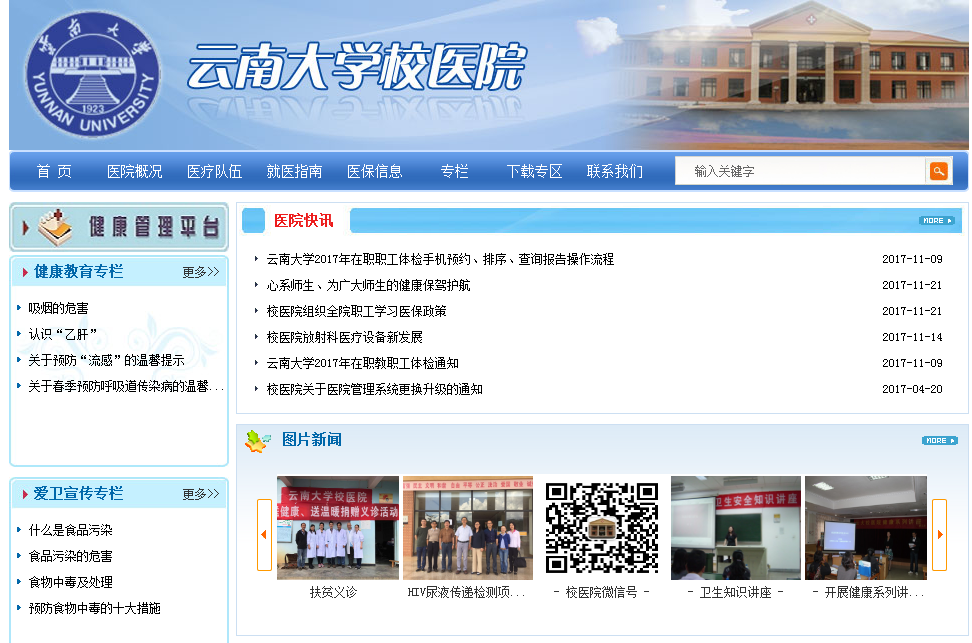
Task: Click the 爱卫宣传专栏 section heading
Action: pos(79,494)
